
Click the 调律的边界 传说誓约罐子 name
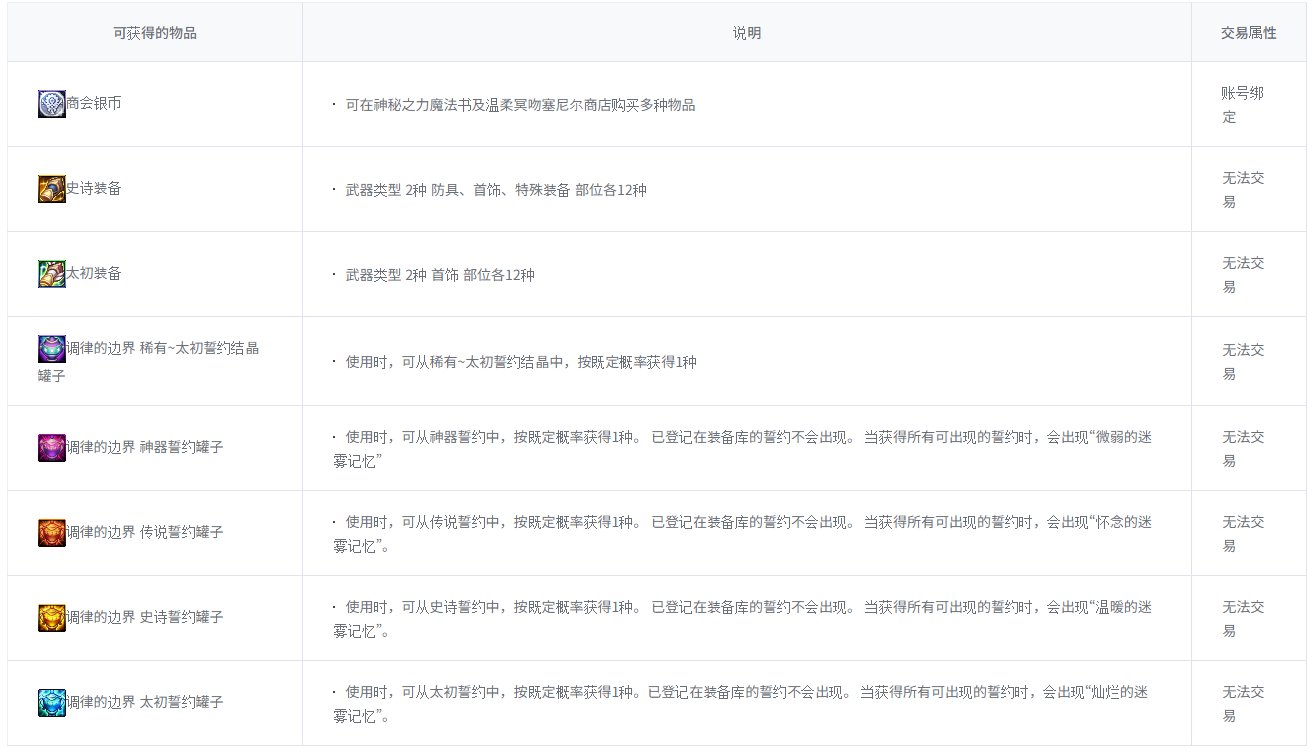click(x=145, y=532)
